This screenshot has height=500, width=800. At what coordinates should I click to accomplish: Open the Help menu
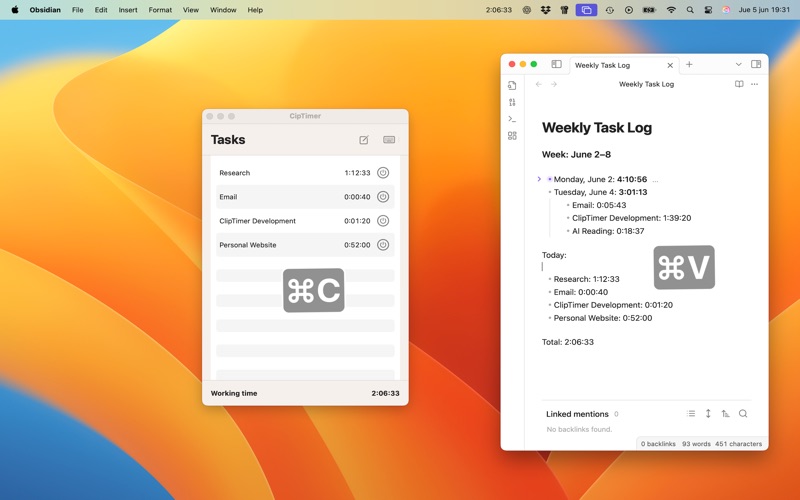[x=255, y=10]
